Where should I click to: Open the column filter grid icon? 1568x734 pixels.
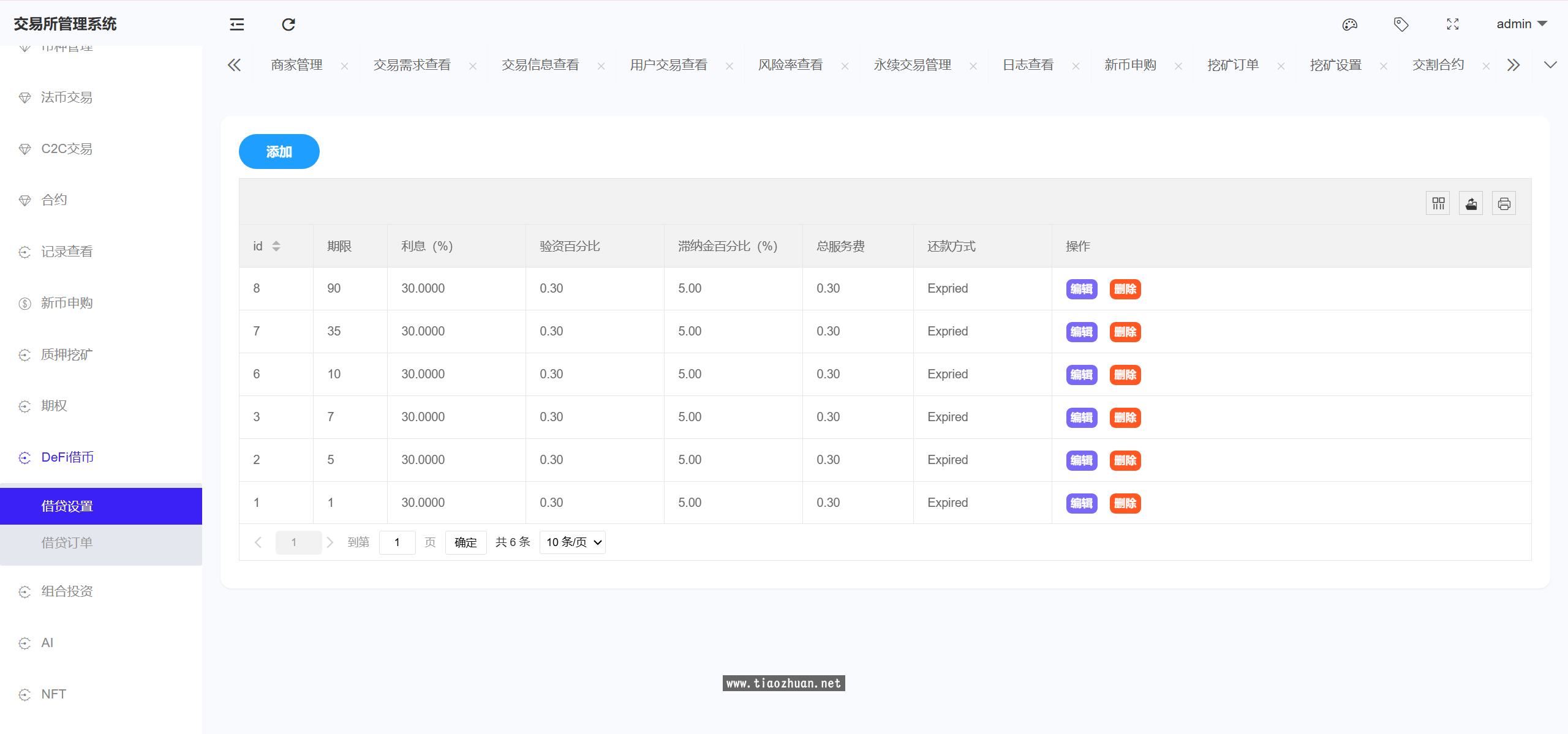[x=1438, y=204]
